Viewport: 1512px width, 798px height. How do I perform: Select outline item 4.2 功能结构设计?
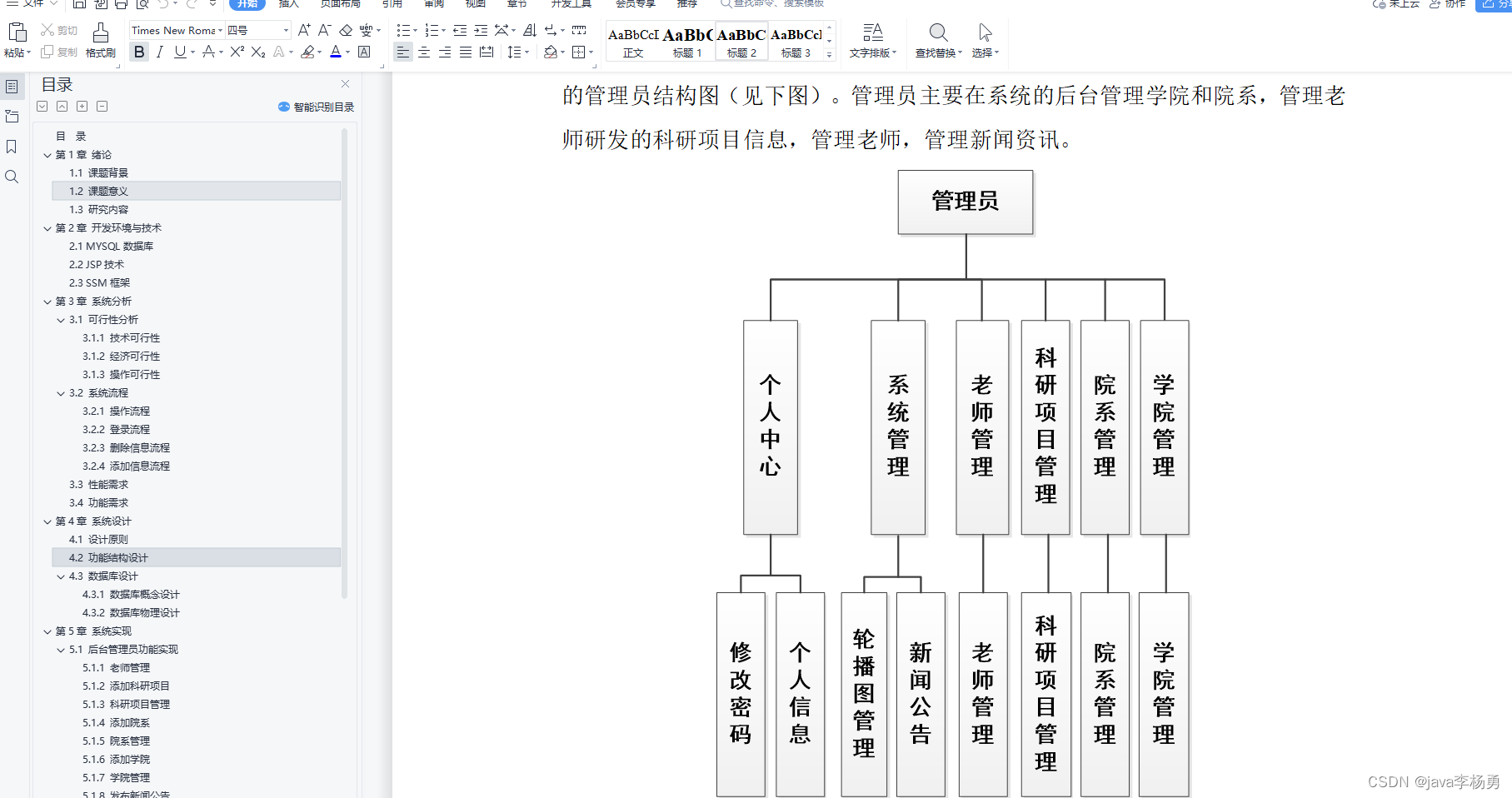(196, 558)
